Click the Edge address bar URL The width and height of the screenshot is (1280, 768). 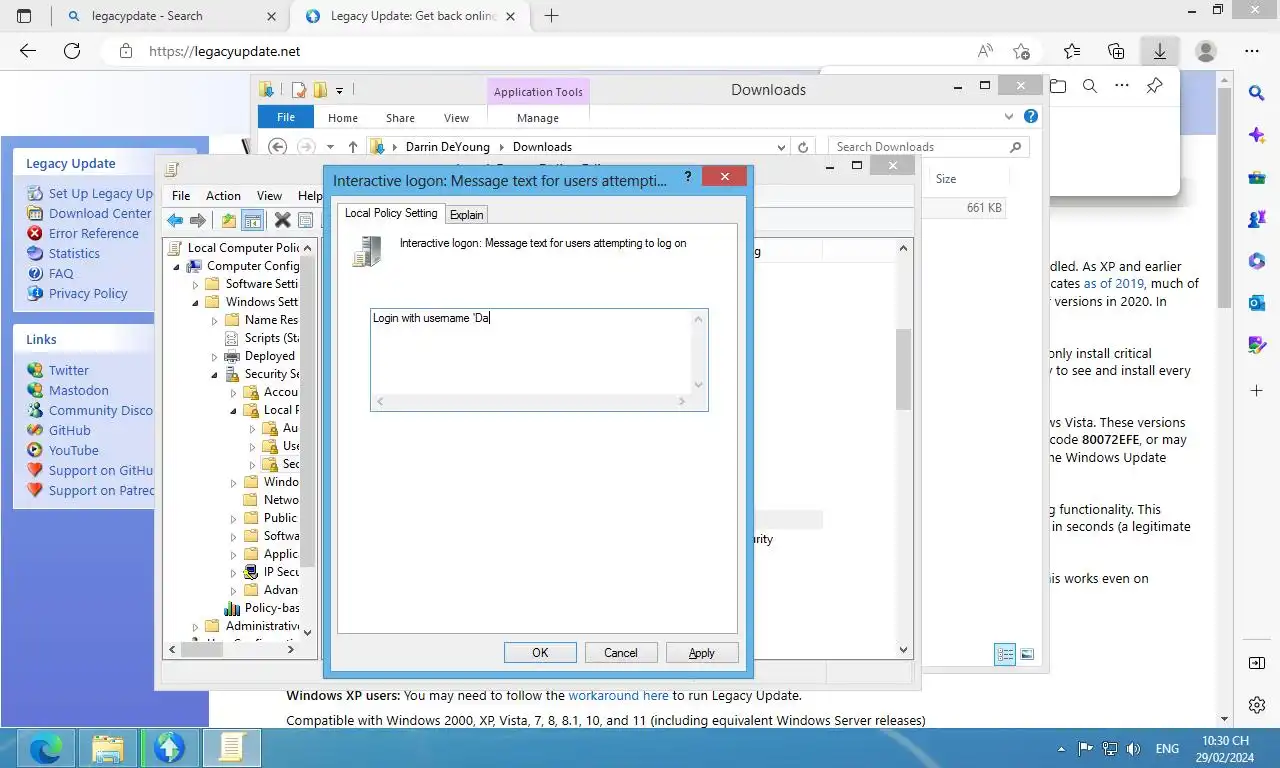pos(224,51)
